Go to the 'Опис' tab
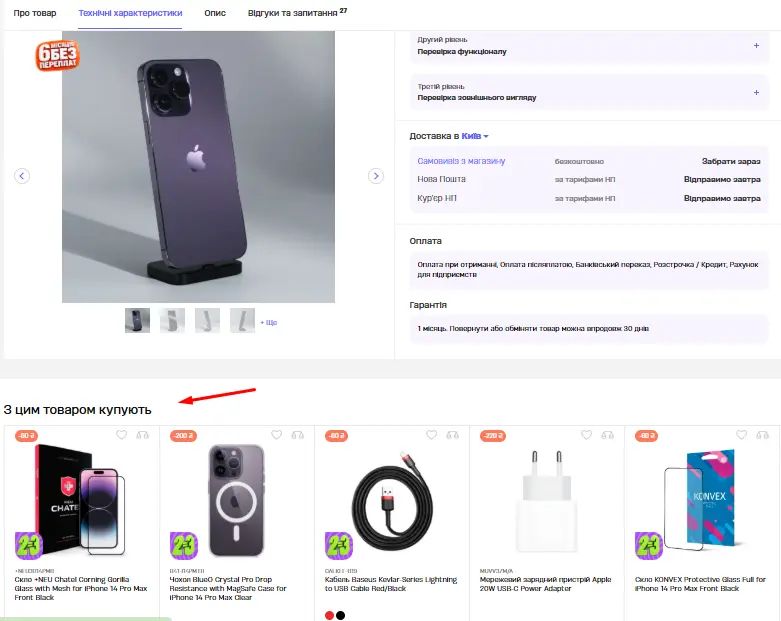The image size is (781, 621). 215,13
